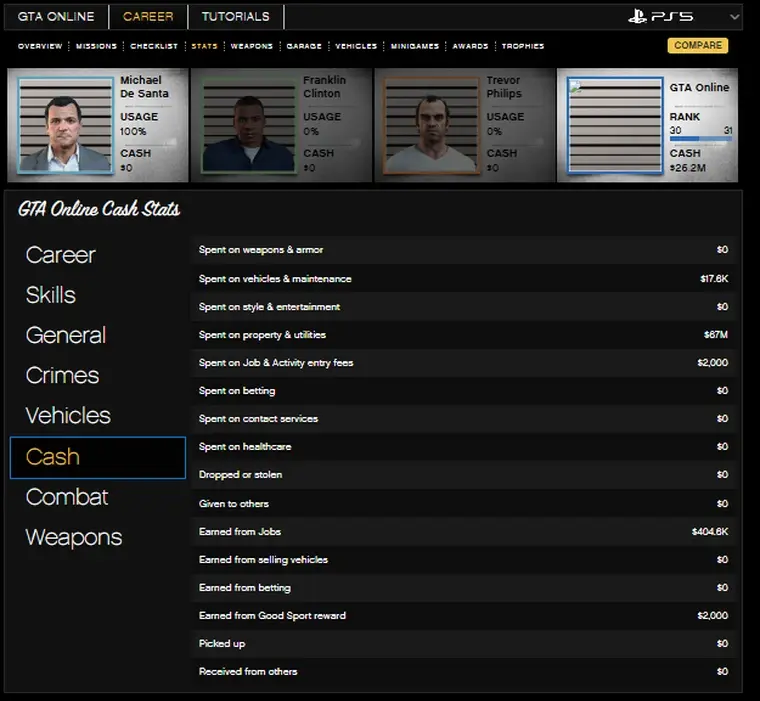Click the Spent on property & utilities row
Image resolution: width=760 pixels, height=701 pixels.
click(x=463, y=335)
